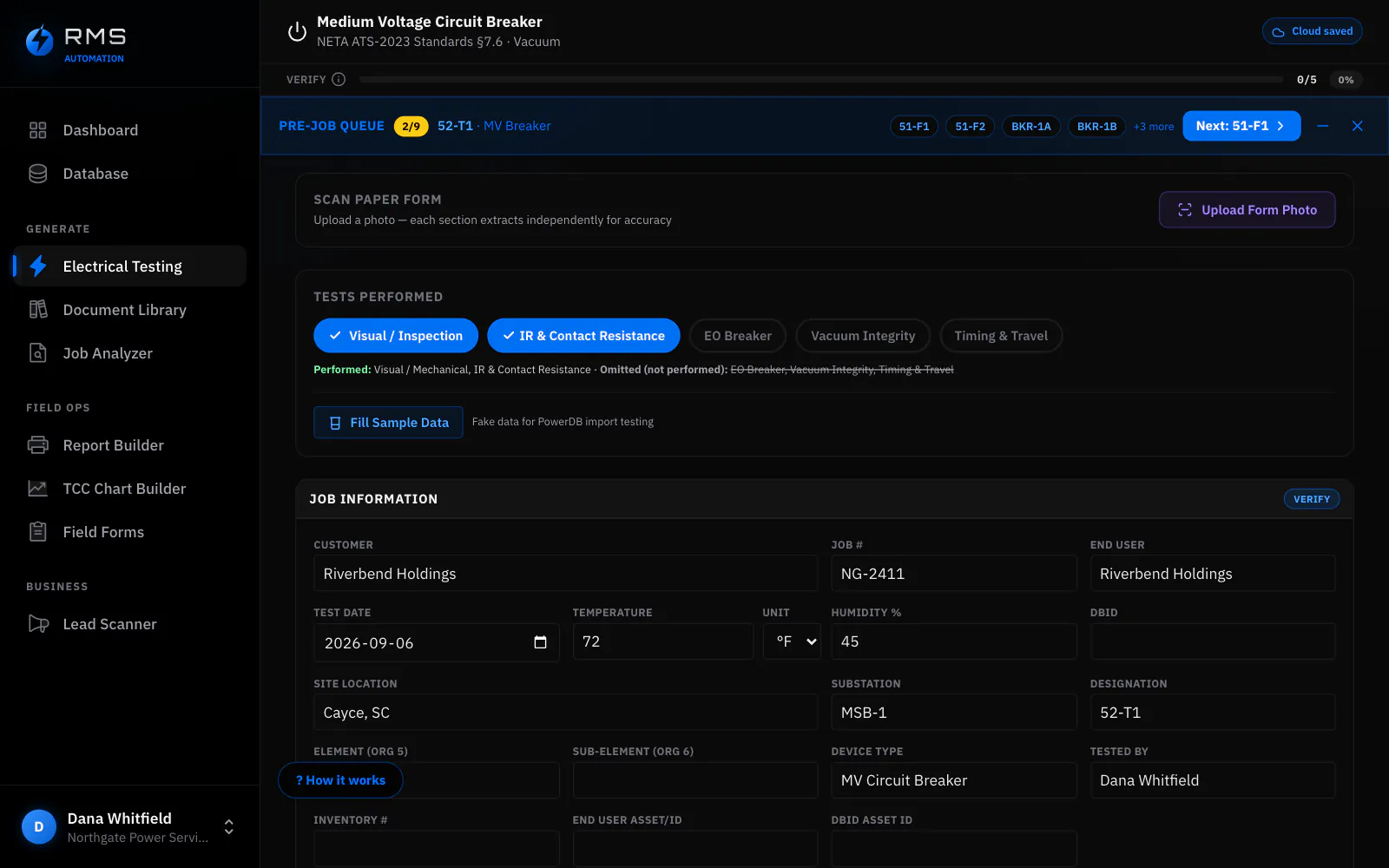This screenshot has width=1389, height=868.
Task: Click Verify badge on Job Information
Action: click(1311, 499)
